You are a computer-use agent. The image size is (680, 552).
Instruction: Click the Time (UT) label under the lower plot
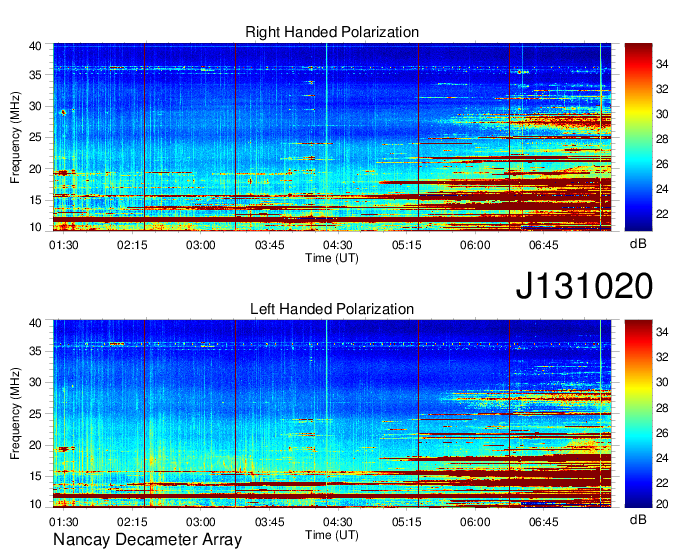click(x=332, y=535)
